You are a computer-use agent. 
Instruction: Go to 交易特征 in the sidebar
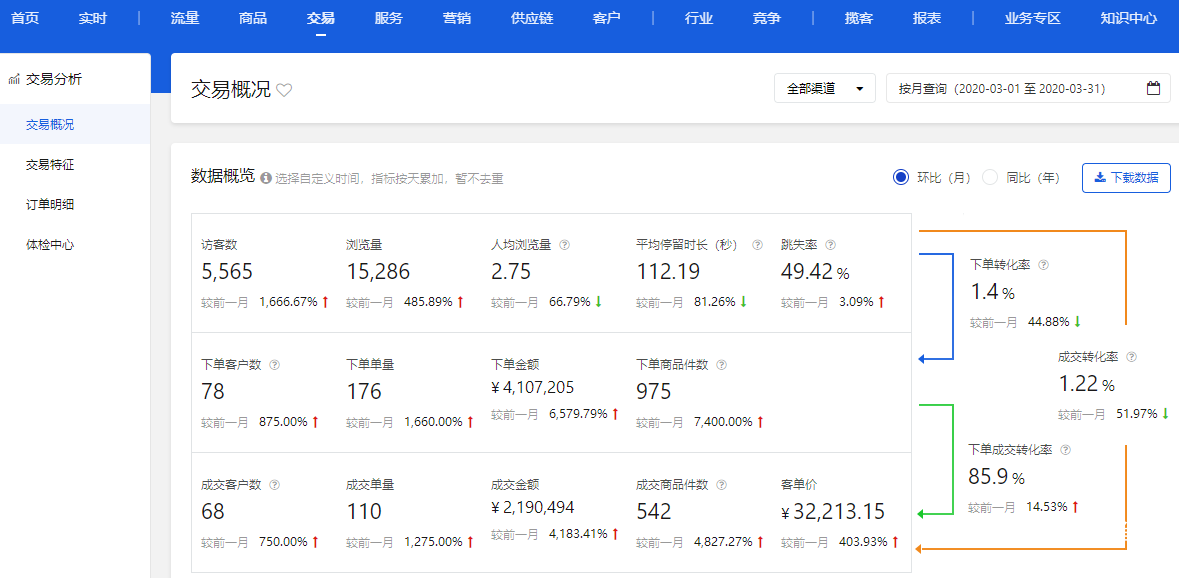pyautogui.click(x=50, y=165)
